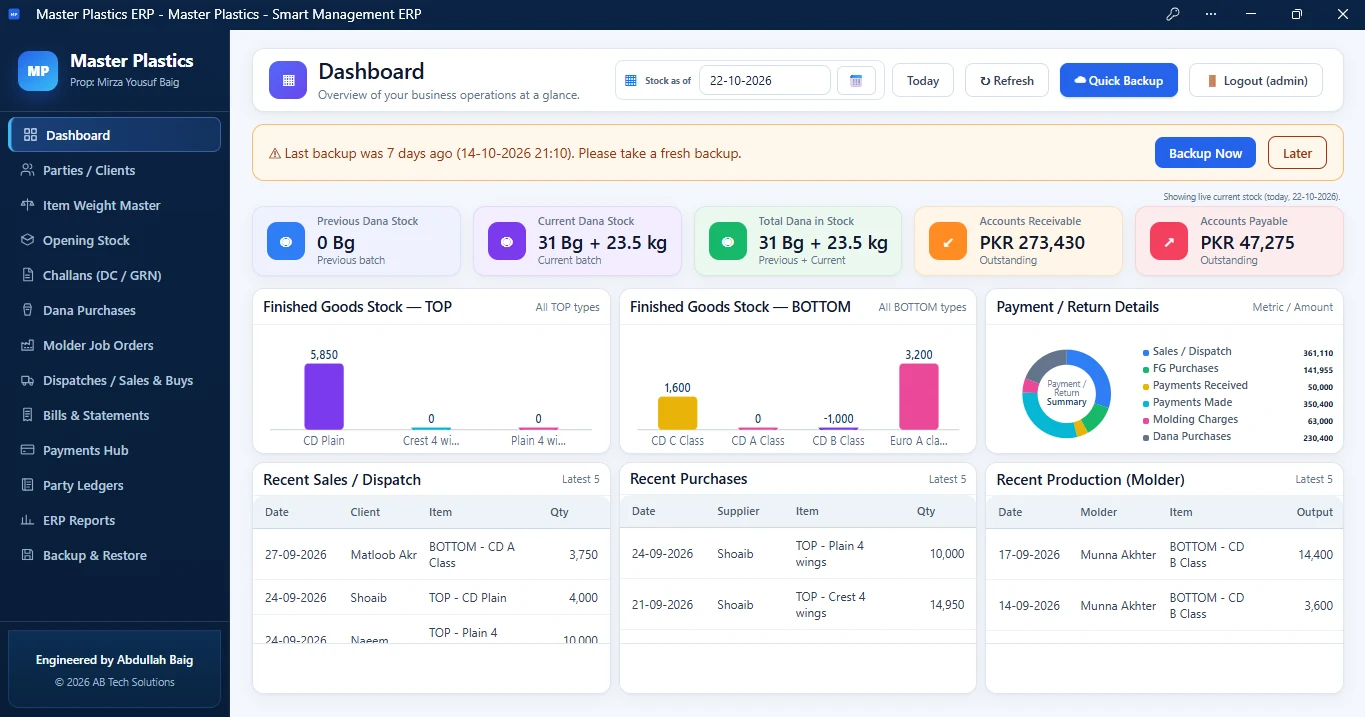
Task: Open Dispatches / Sales & Buys
Action: [114, 380]
